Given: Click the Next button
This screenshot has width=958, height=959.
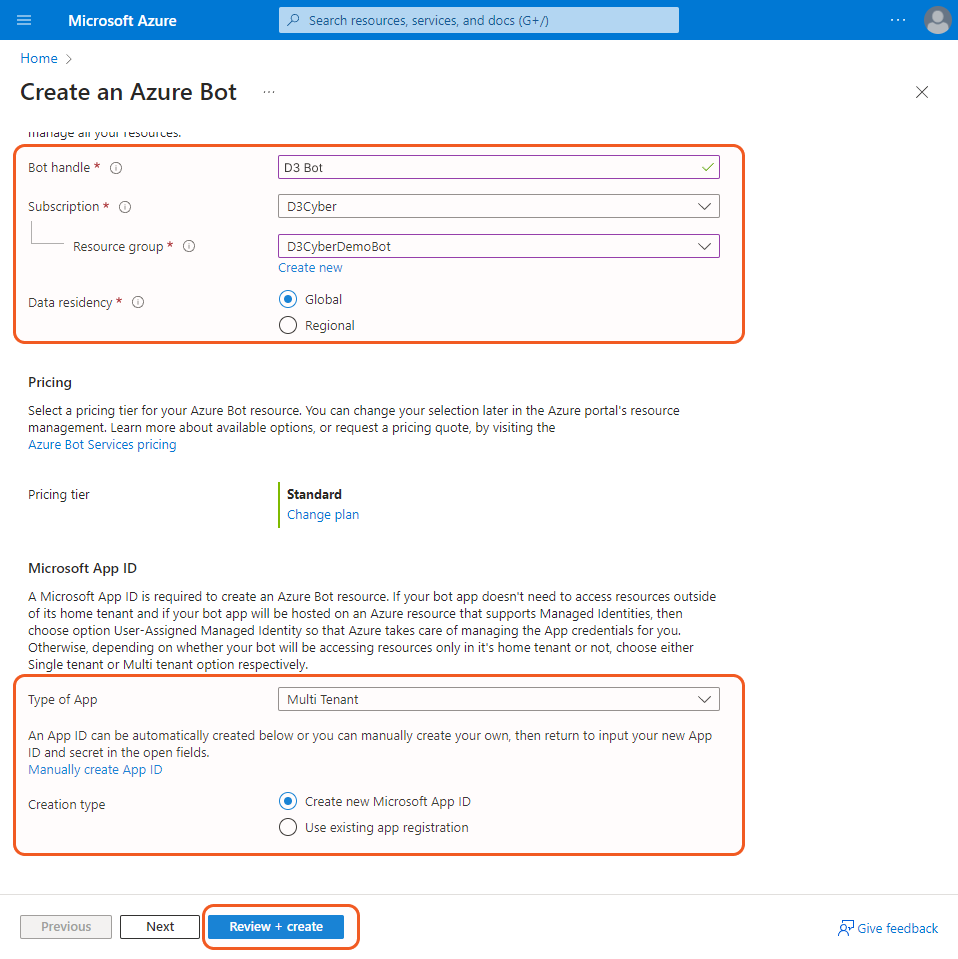Looking at the screenshot, I should pyautogui.click(x=160, y=927).
